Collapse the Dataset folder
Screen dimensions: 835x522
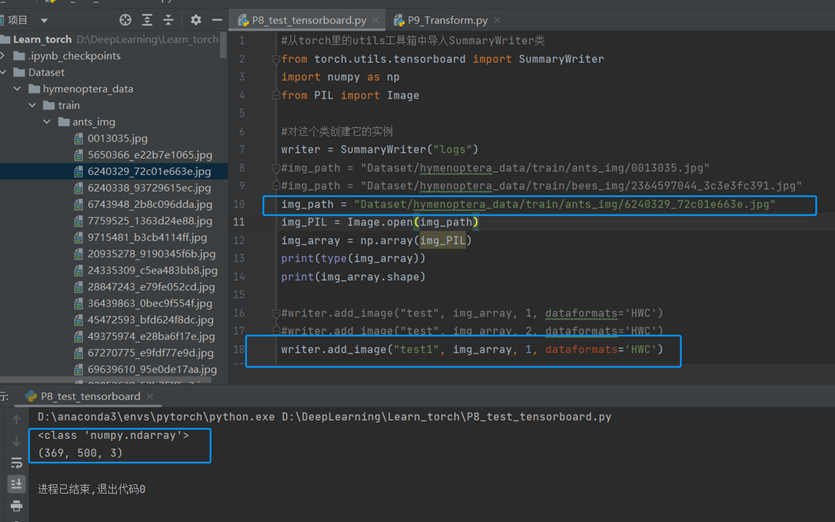[3, 72]
